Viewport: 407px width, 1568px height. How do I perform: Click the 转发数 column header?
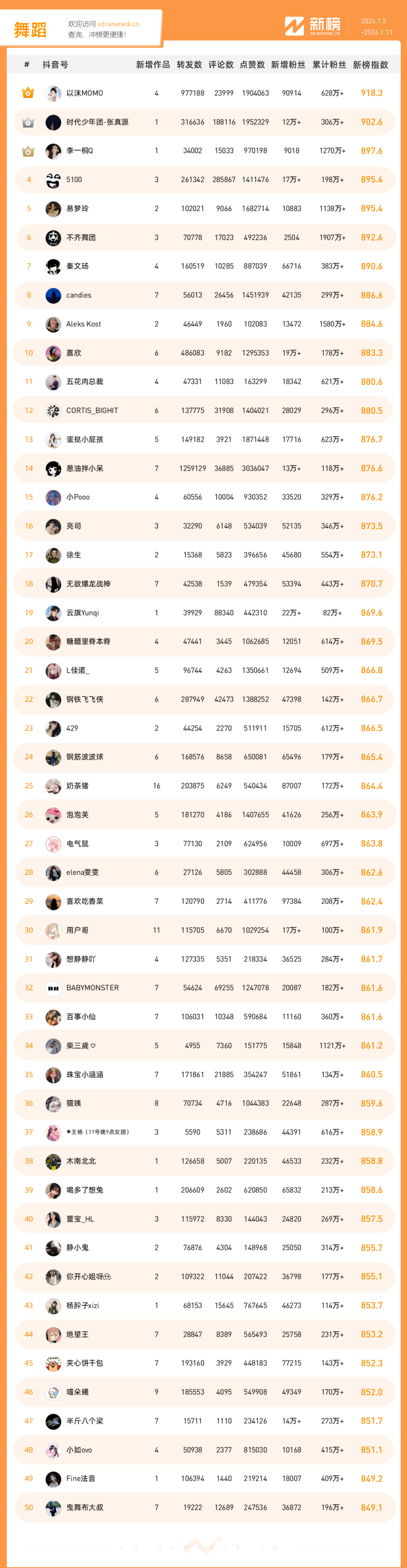coord(189,65)
